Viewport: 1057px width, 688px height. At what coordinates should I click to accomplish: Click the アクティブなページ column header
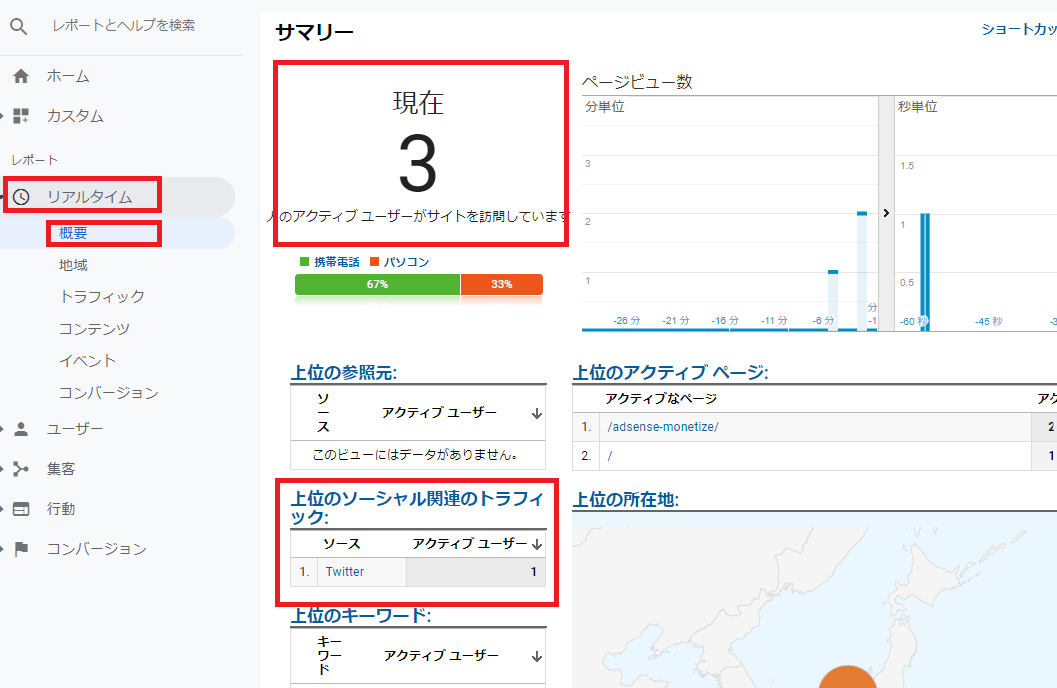(661, 399)
